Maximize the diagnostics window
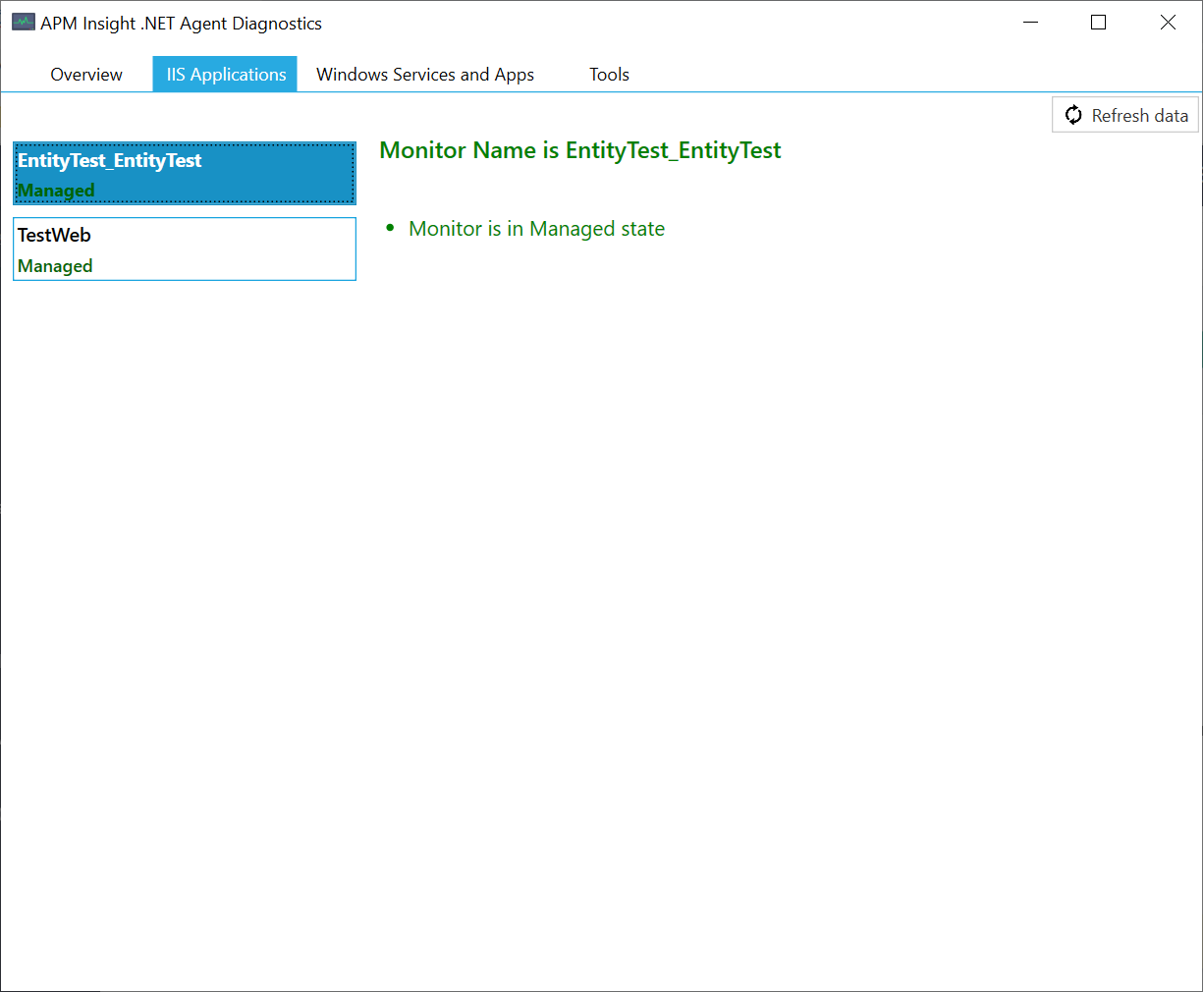1204x992 pixels. click(x=1098, y=22)
